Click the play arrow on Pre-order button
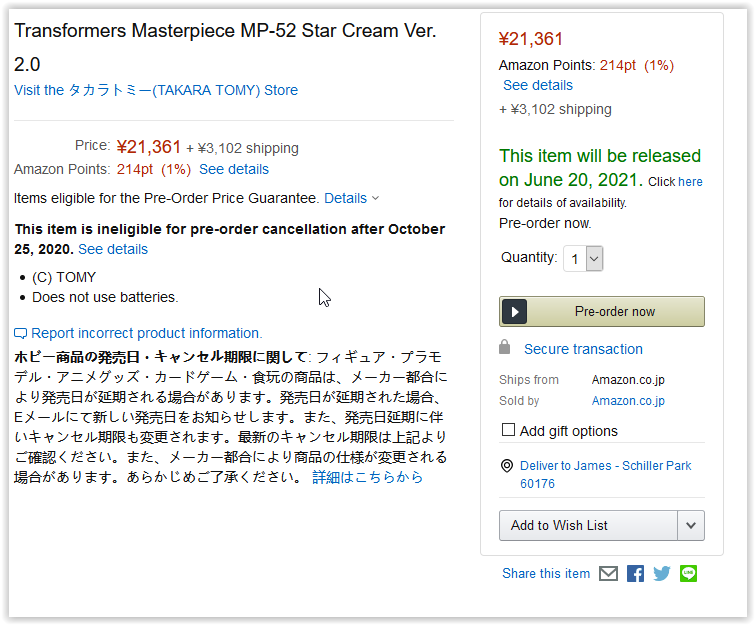 click(514, 311)
